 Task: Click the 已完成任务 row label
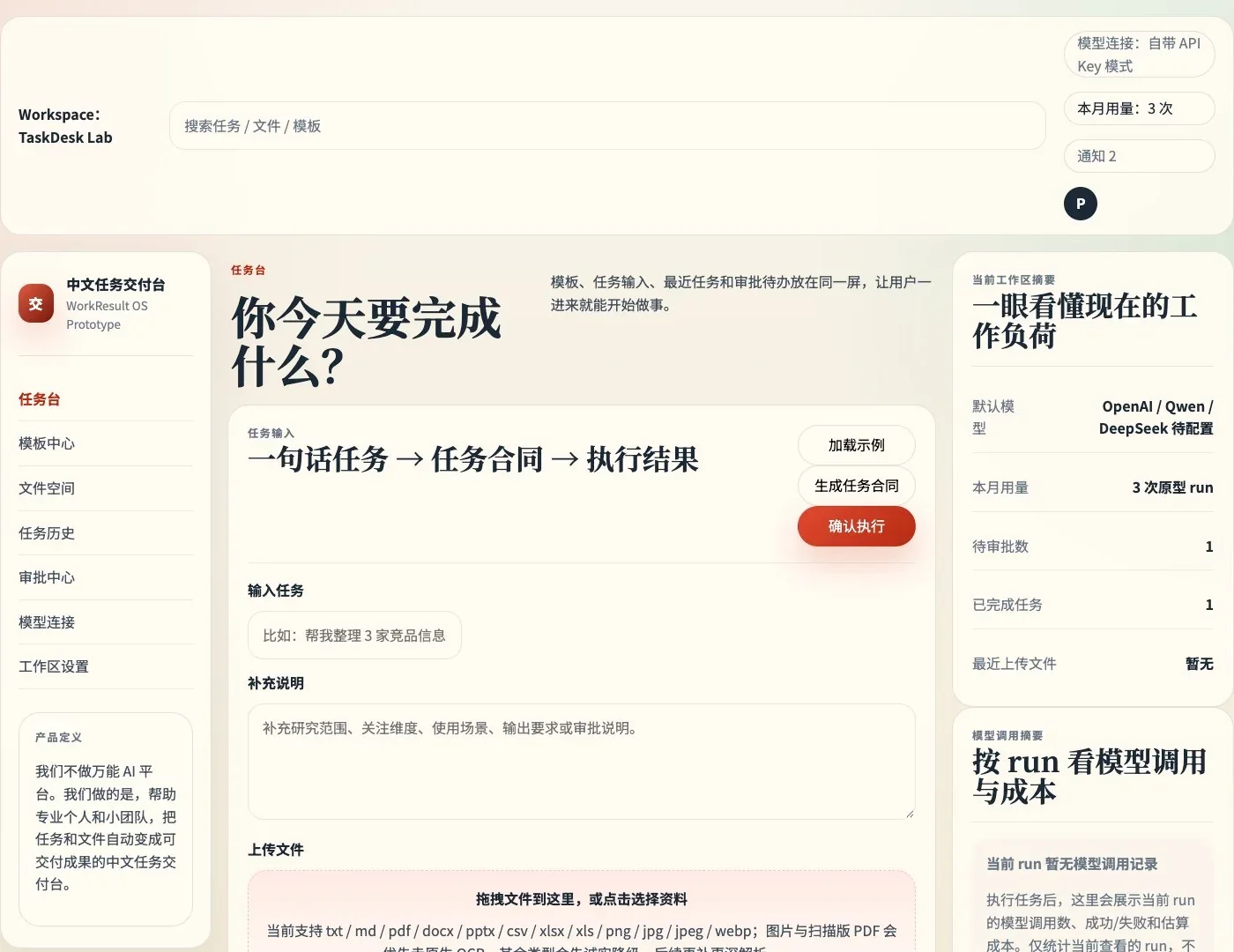[x=1007, y=605]
